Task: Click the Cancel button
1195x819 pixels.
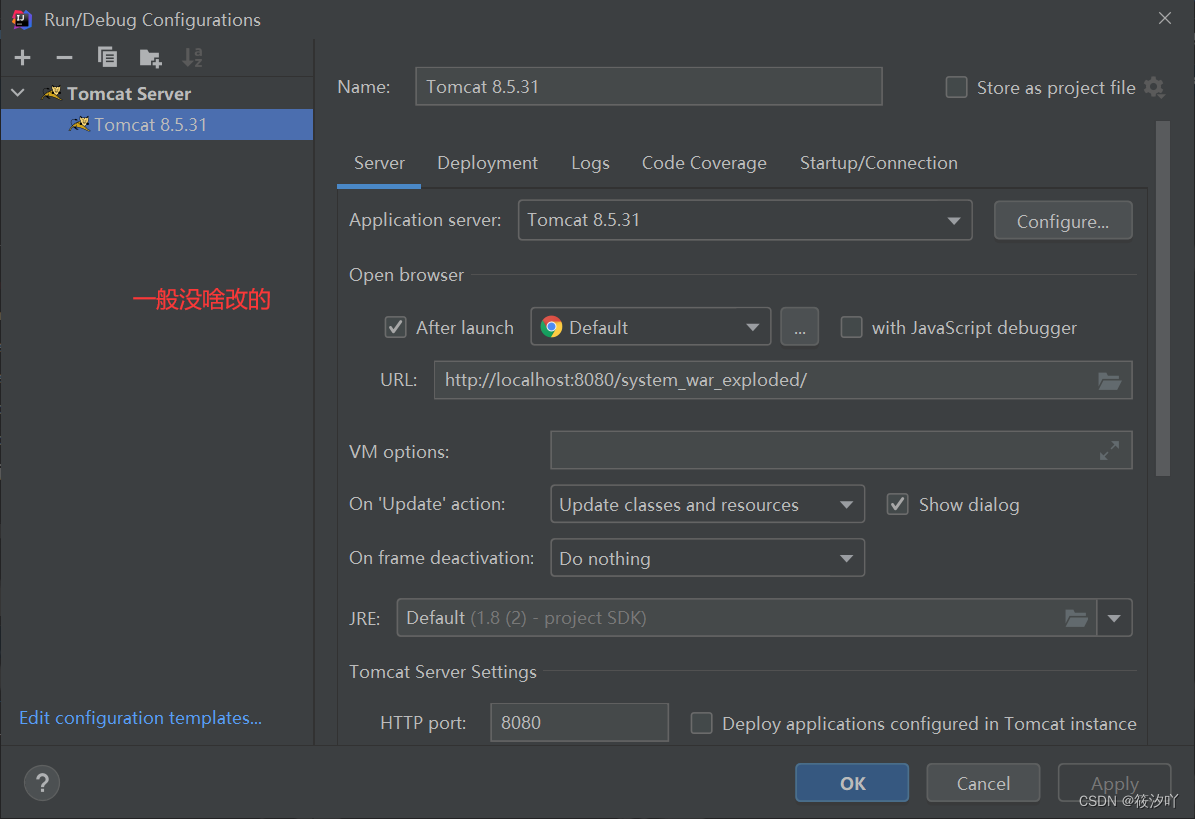Action: [x=982, y=782]
